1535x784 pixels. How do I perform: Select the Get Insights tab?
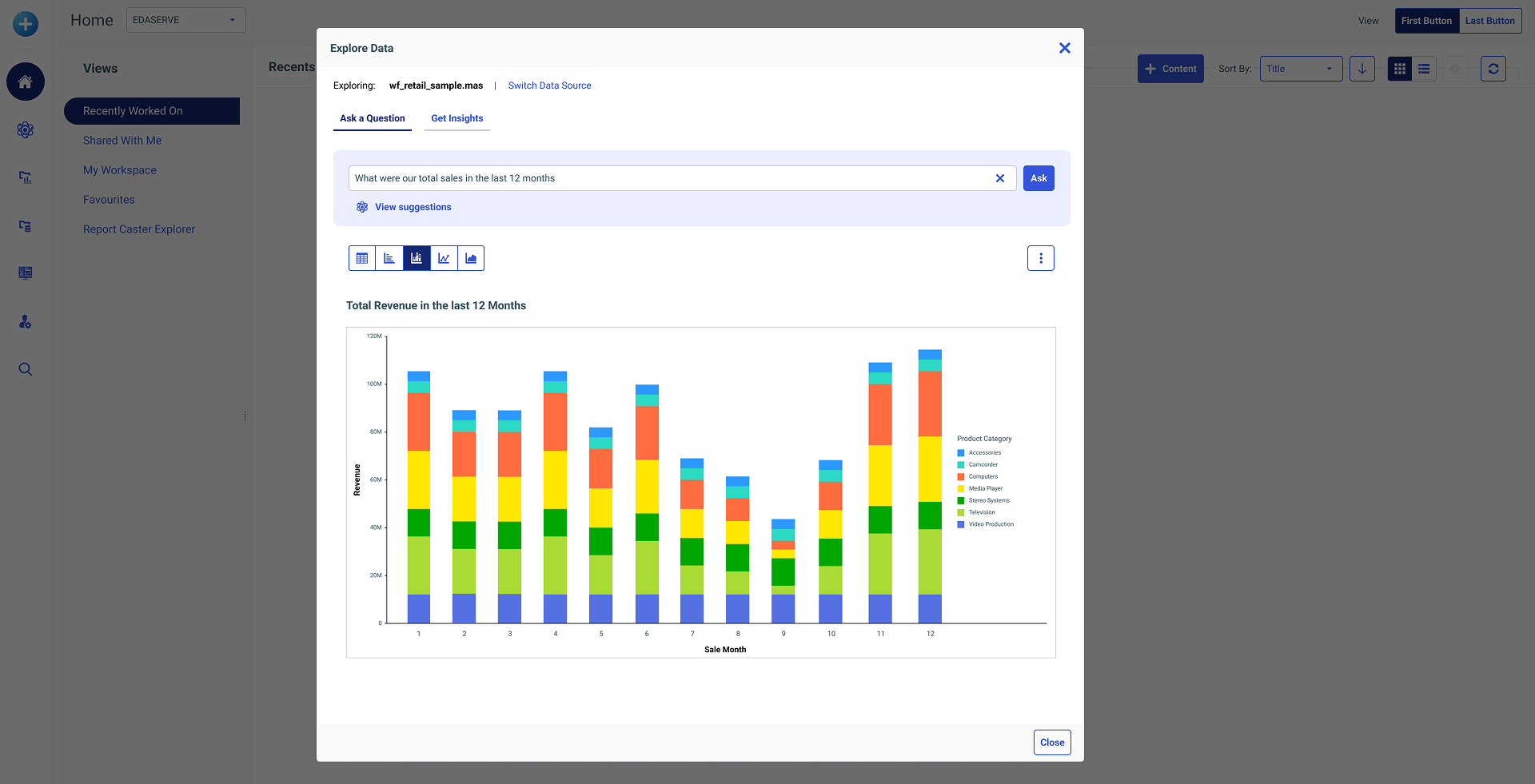(457, 118)
